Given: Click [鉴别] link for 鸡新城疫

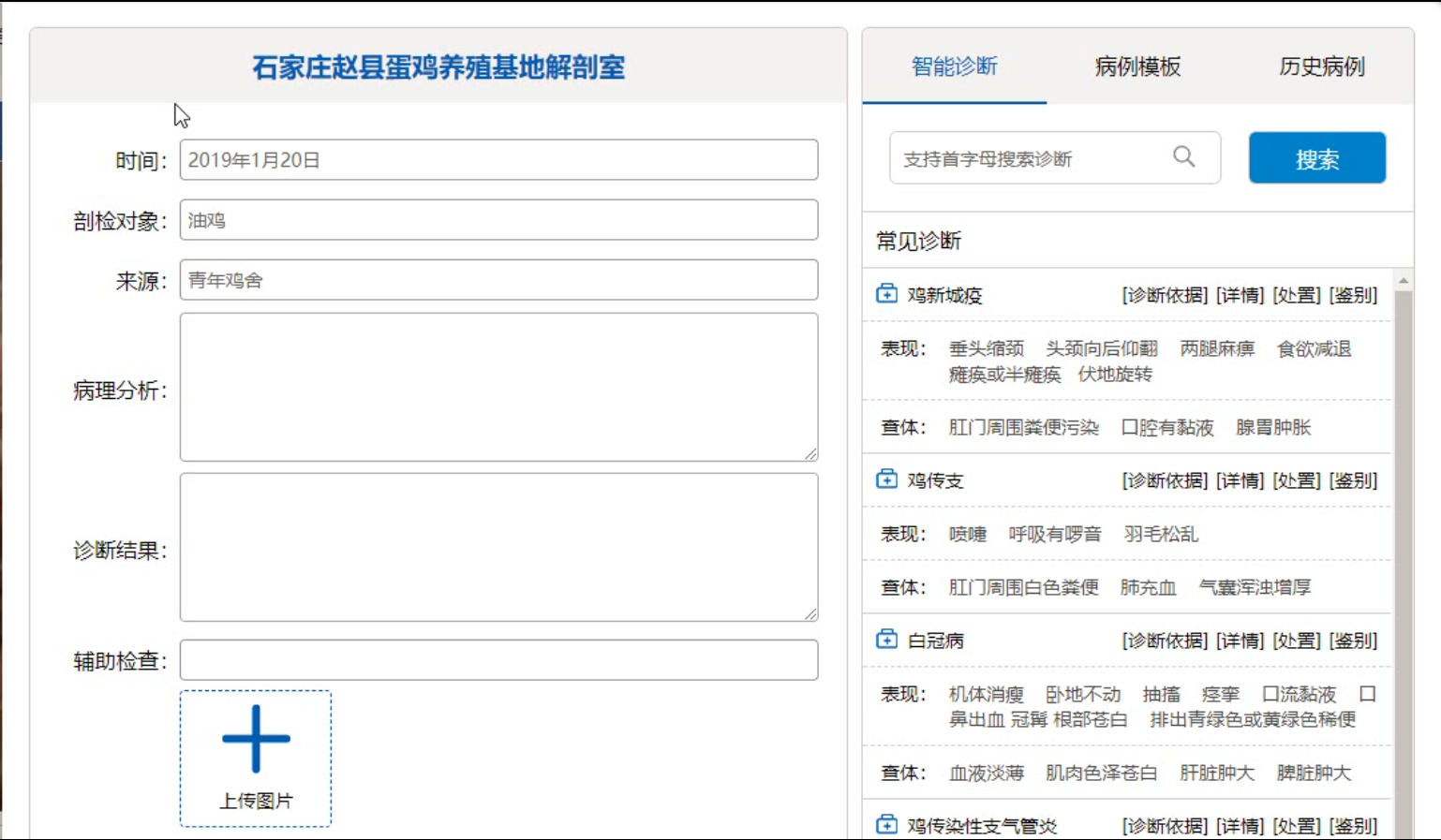Looking at the screenshot, I should pos(1353,295).
